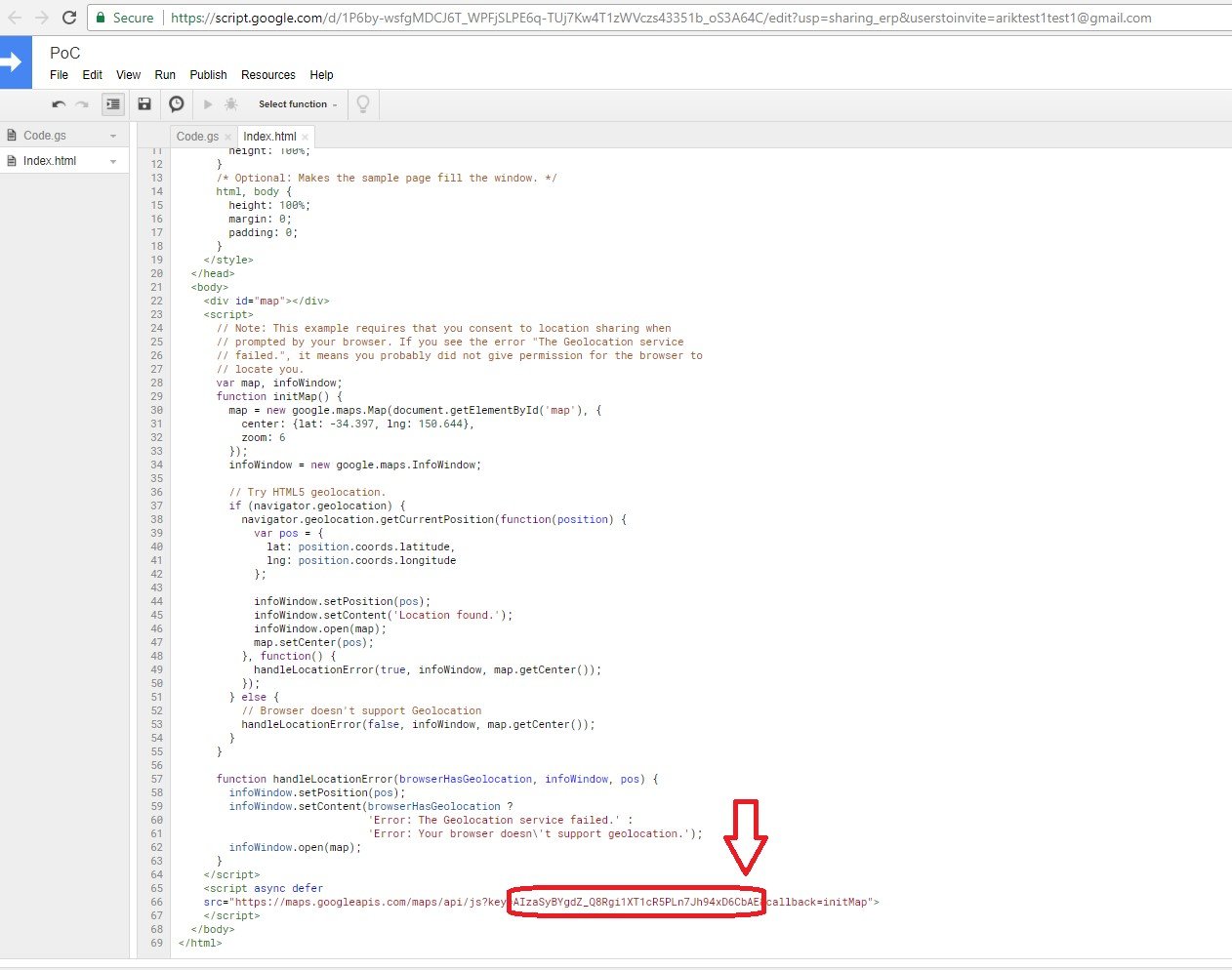
Task: Start debugging with the bug icon
Action: coord(231,104)
